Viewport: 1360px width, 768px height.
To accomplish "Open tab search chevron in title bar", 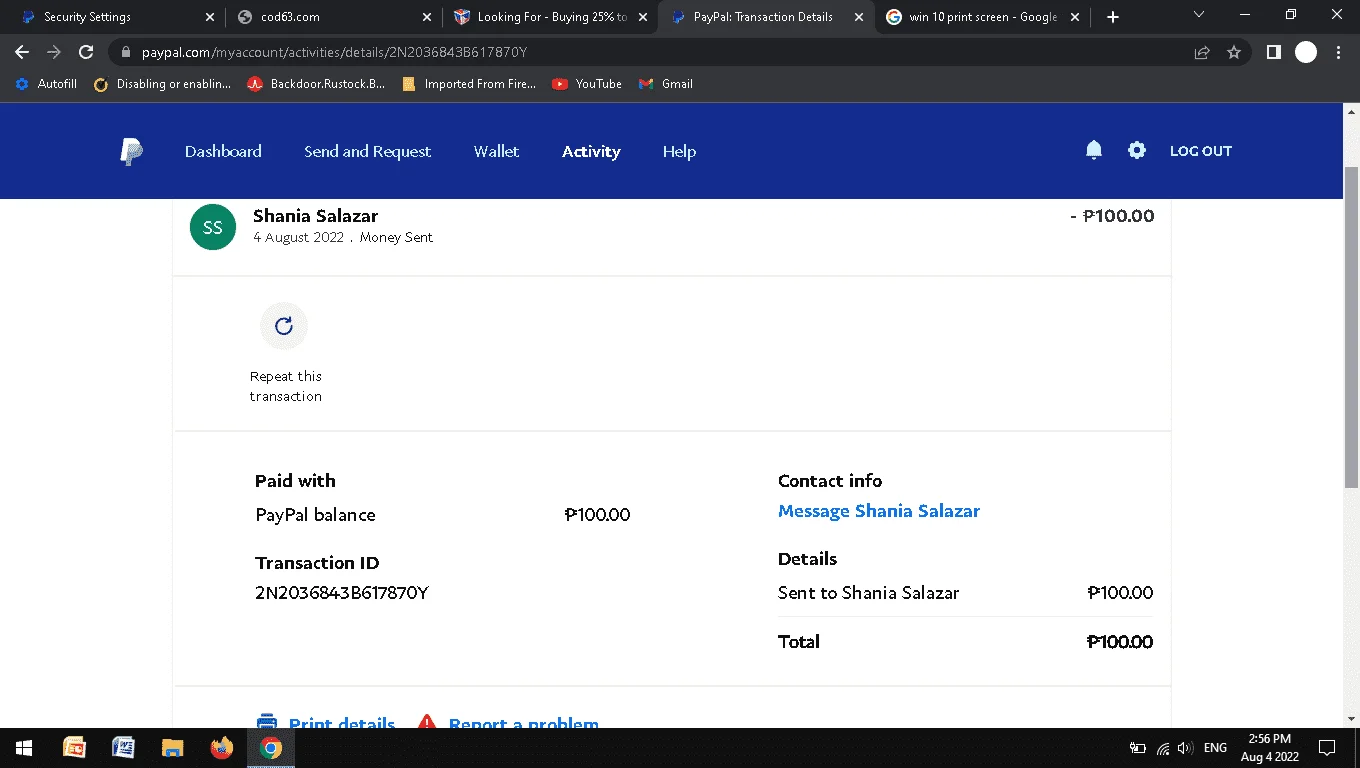I will pyautogui.click(x=1199, y=14).
